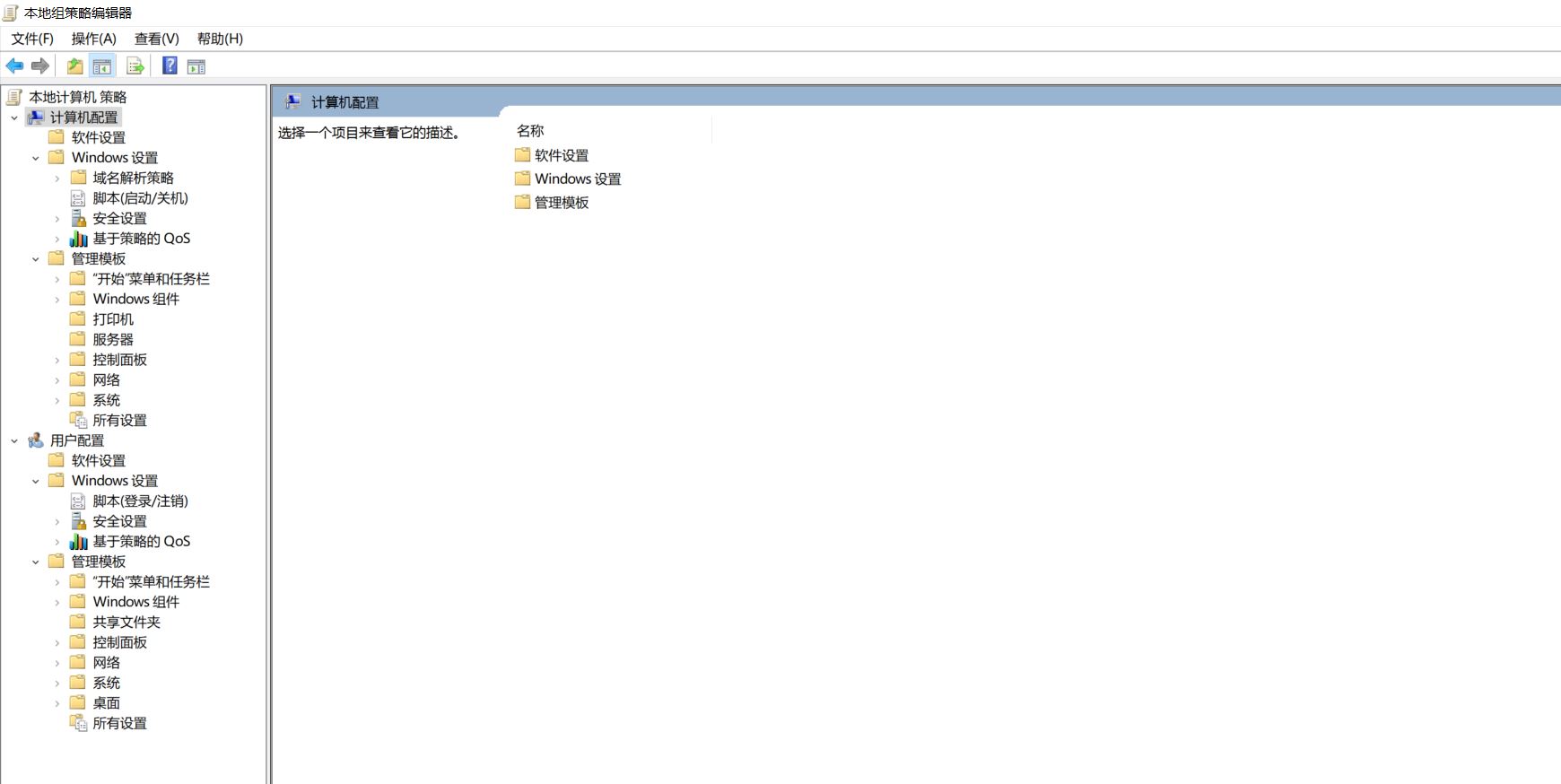
Task: Click the Back arrow in the toolbar
Action: coord(14,65)
